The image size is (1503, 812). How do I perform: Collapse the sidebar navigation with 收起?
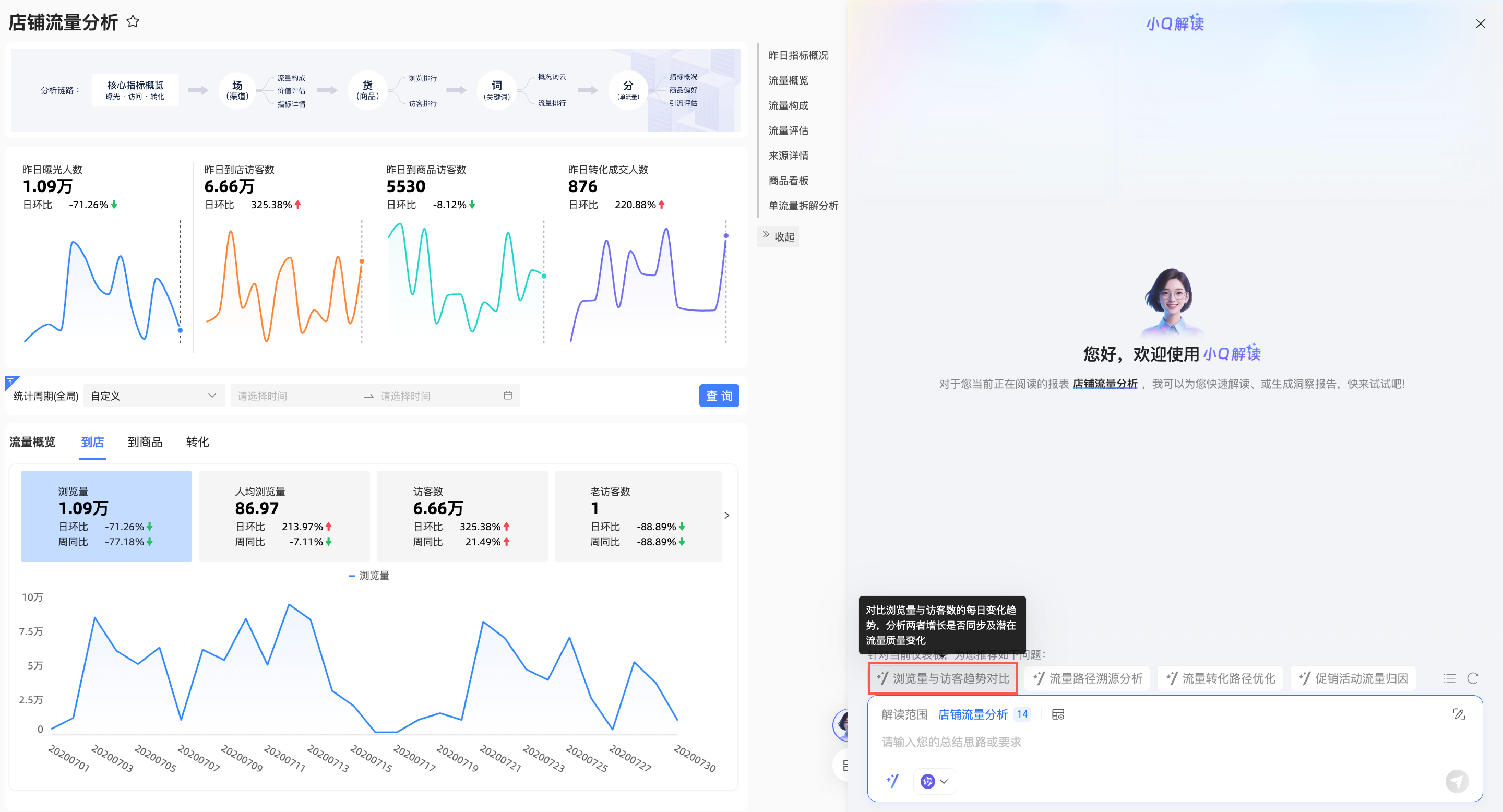click(x=778, y=236)
